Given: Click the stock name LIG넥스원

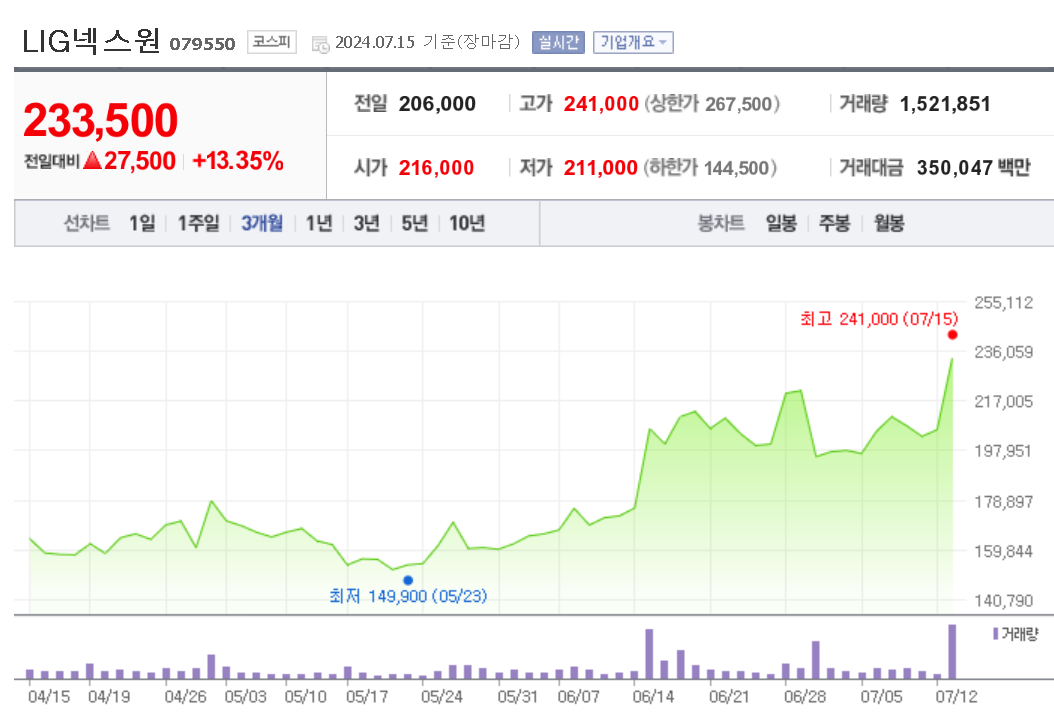Looking at the screenshot, I should (91, 42).
